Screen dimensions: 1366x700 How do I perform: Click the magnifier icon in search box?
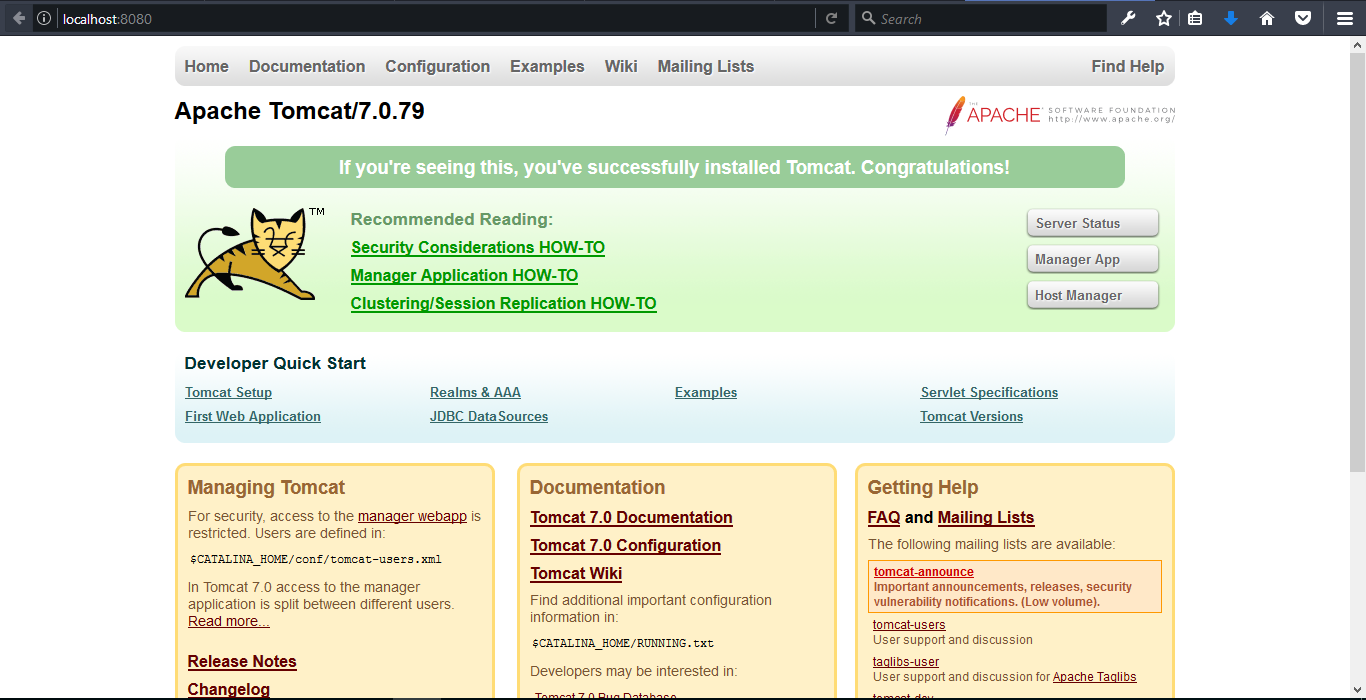868,18
